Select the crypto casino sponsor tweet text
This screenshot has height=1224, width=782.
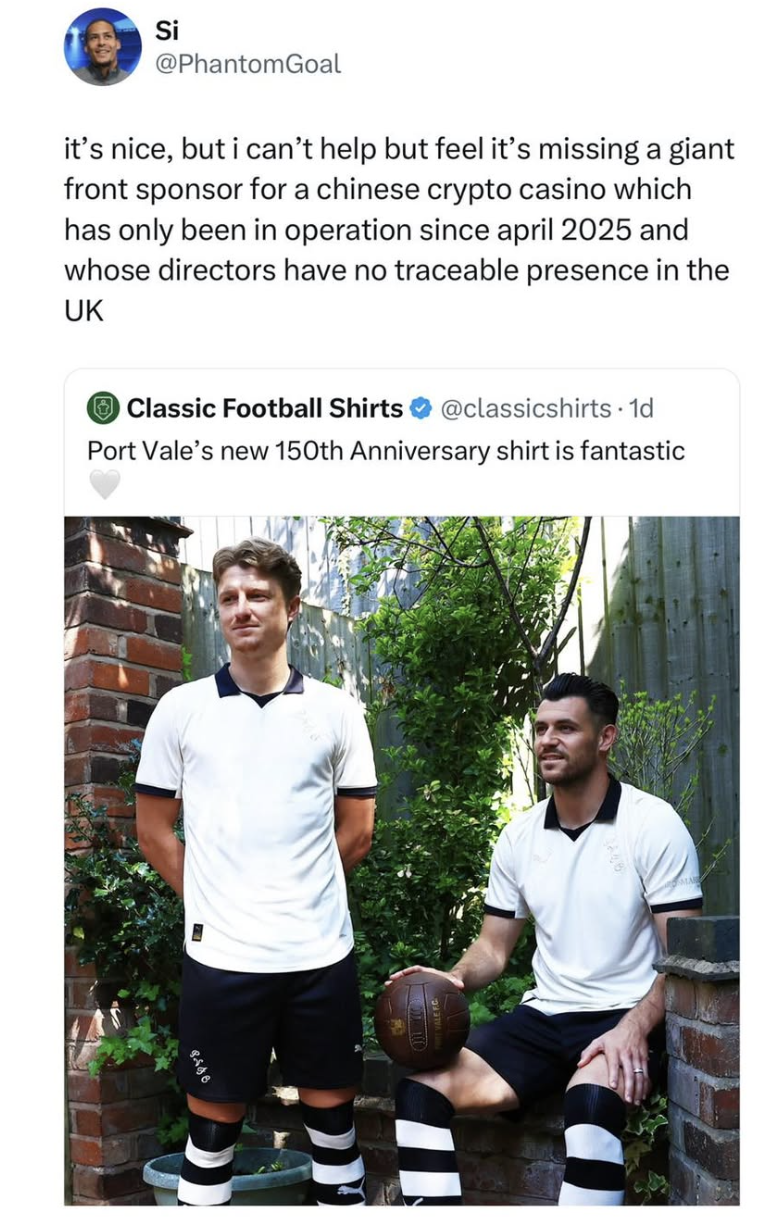[398, 229]
